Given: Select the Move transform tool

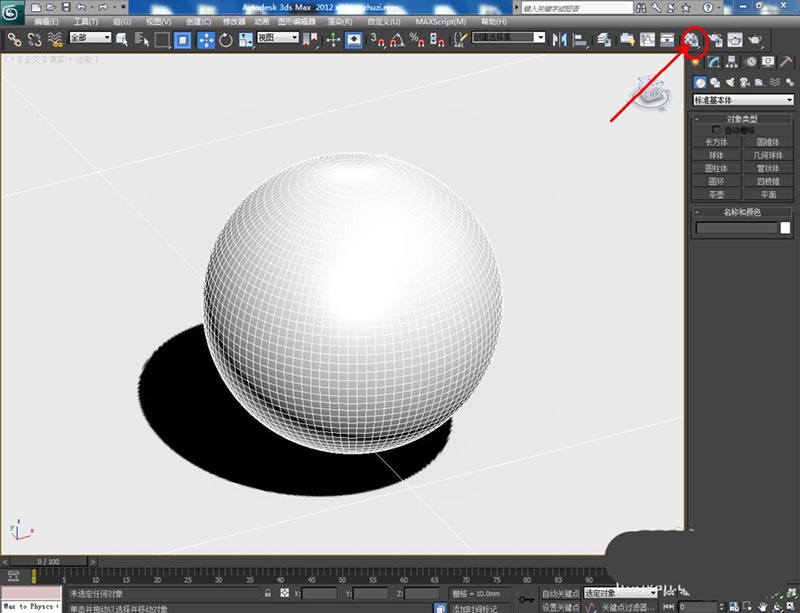Looking at the screenshot, I should (206, 40).
